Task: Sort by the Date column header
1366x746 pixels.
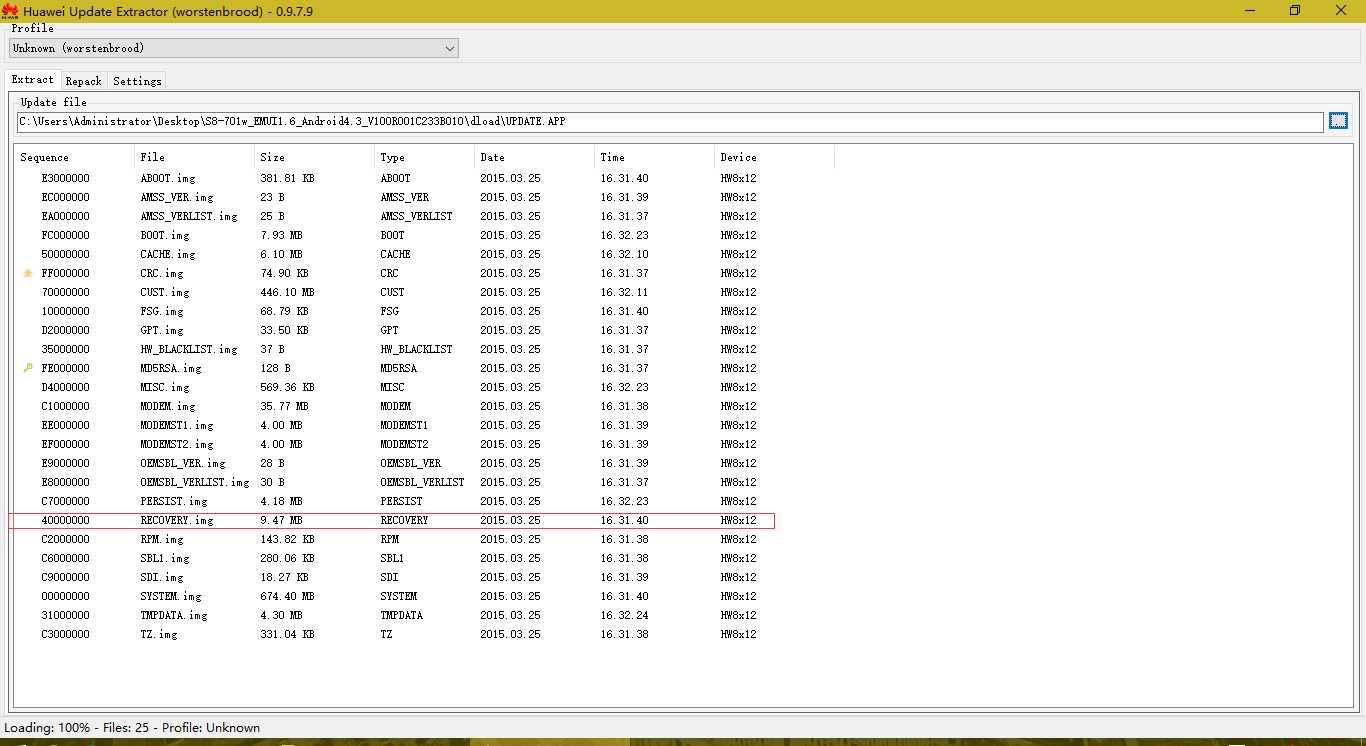Action: point(535,157)
